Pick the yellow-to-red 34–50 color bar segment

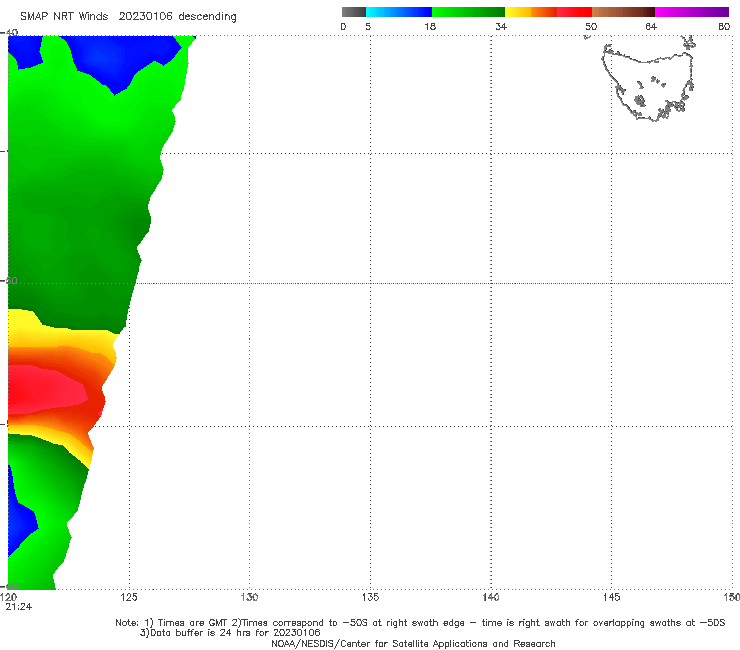[x=548, y=12]
